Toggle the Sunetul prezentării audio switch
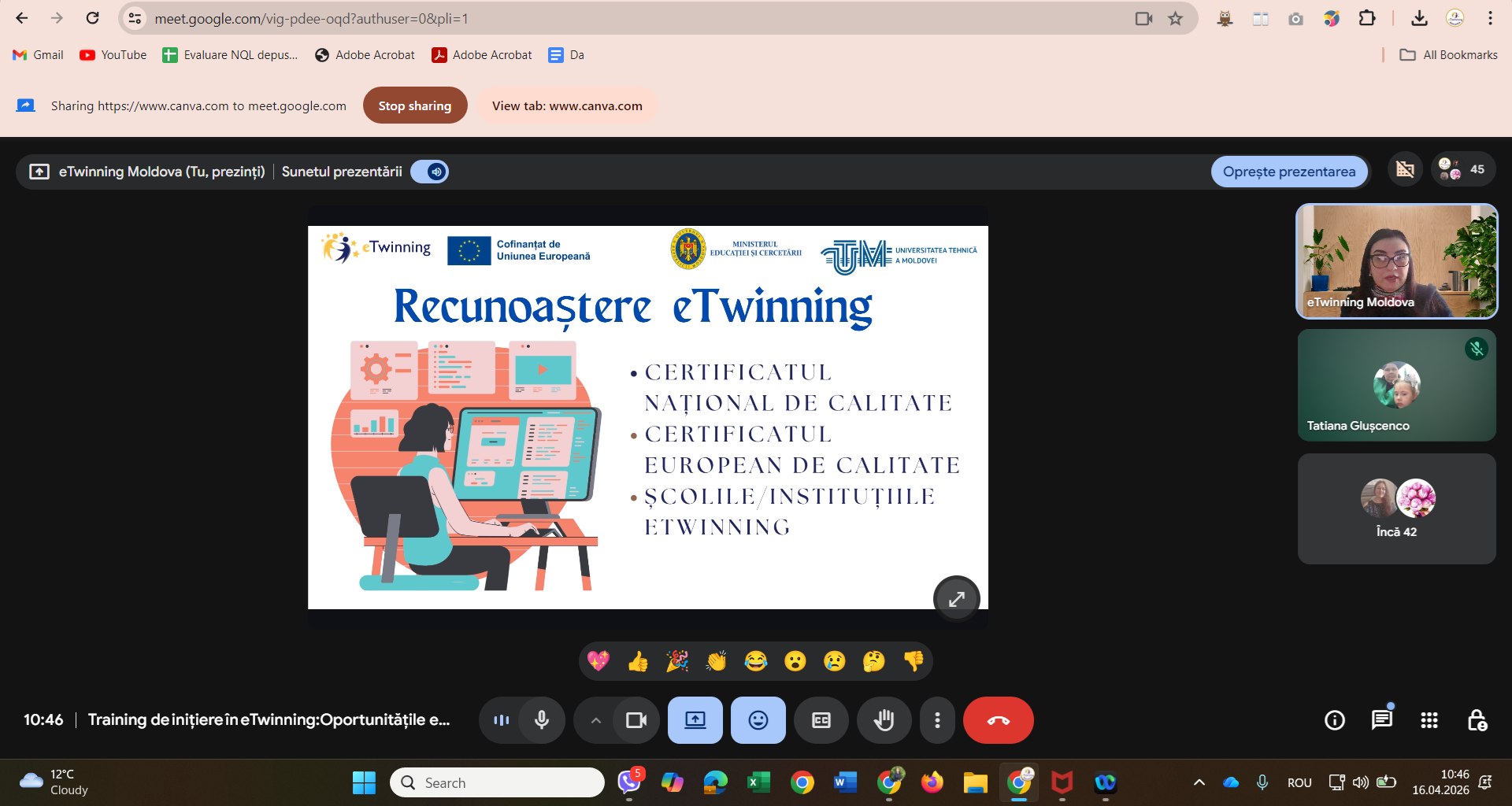This screenshot has height=806, width=1512. (x=430, y=172)
